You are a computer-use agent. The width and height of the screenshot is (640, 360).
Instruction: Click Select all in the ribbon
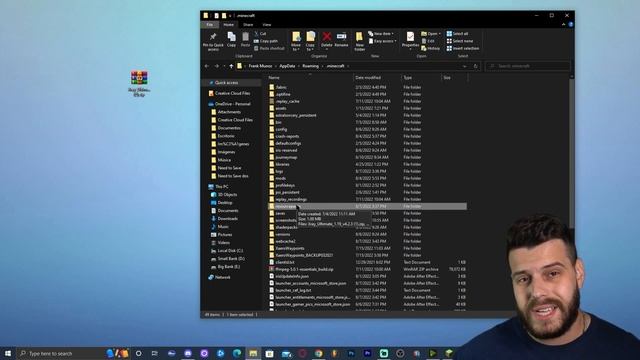coord(457,33)
